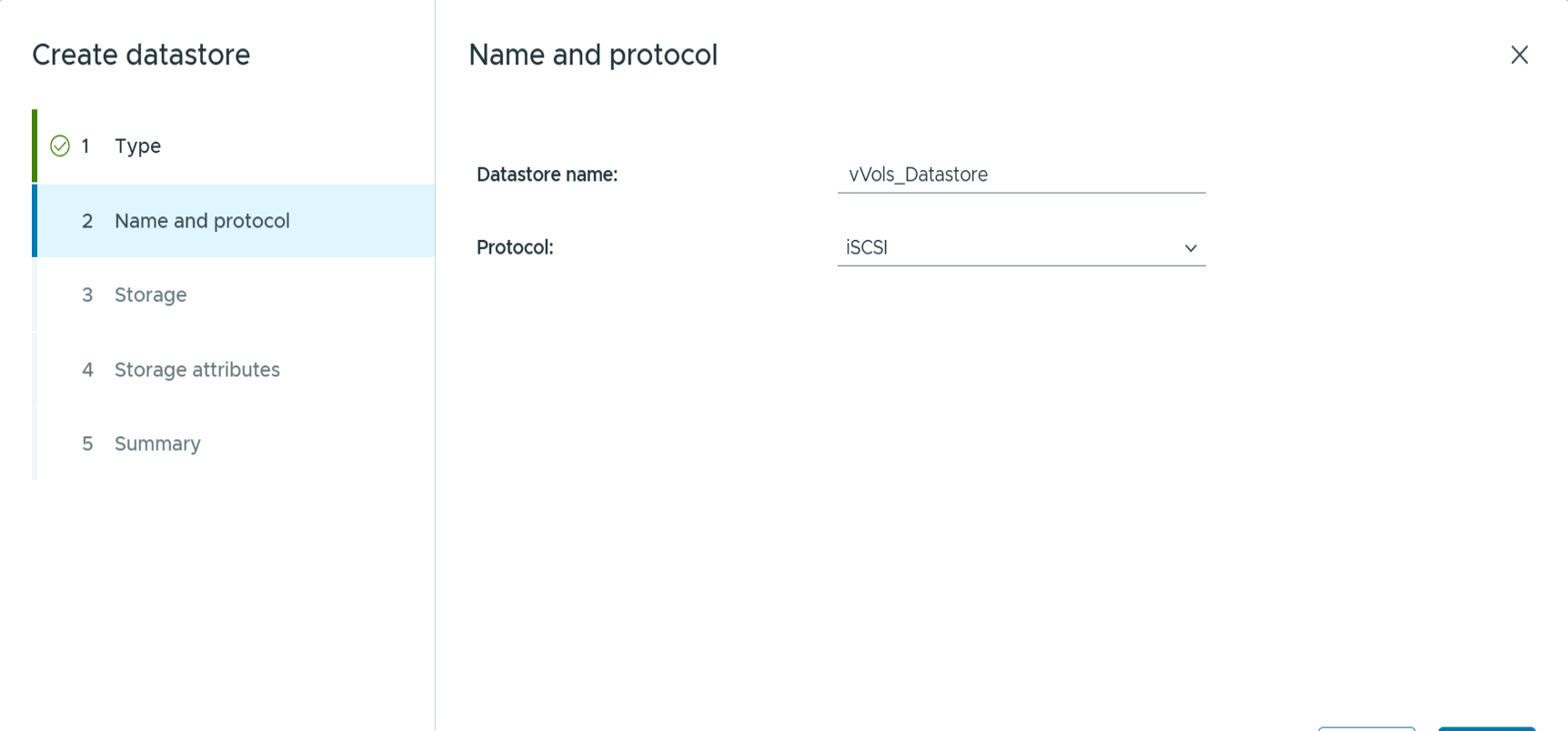Image resolution: width=1568 pixels, height=731 pixels.
Task: Click the "Protocol:" field label
Action: coord(515,247)
